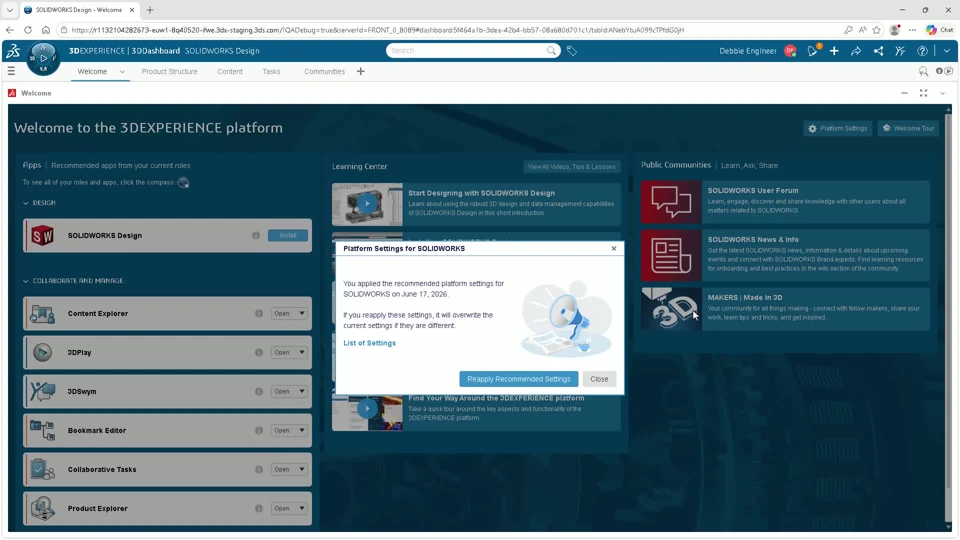The width and height of the screenshot is (960, 540).
Task: Open the 3DEXPERIENCE compass
Action: [43, 59]
